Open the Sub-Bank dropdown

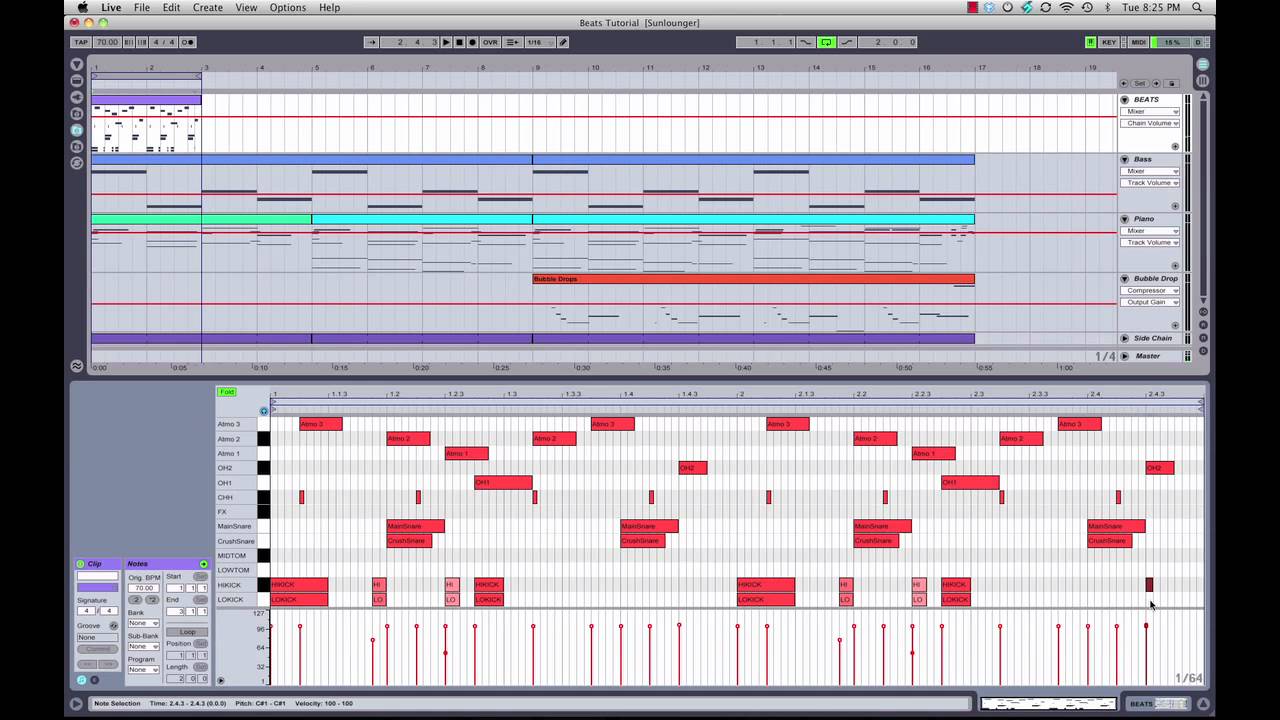[x=143, y=646]
